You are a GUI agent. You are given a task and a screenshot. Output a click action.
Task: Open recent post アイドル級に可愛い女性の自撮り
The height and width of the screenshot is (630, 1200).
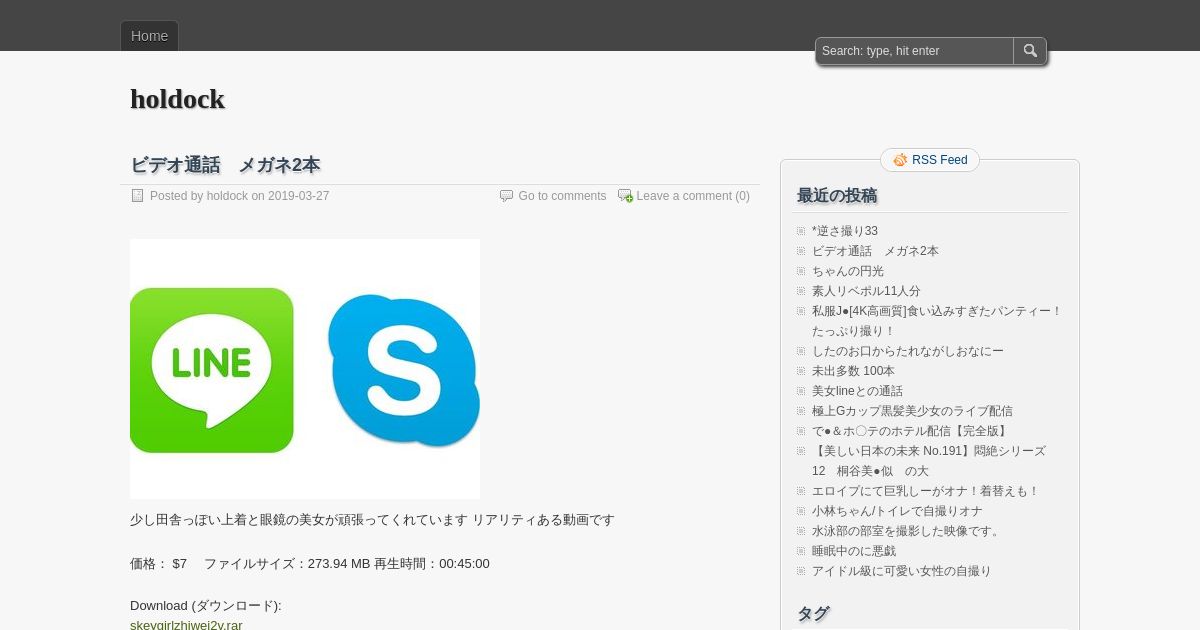pos(901,571)
